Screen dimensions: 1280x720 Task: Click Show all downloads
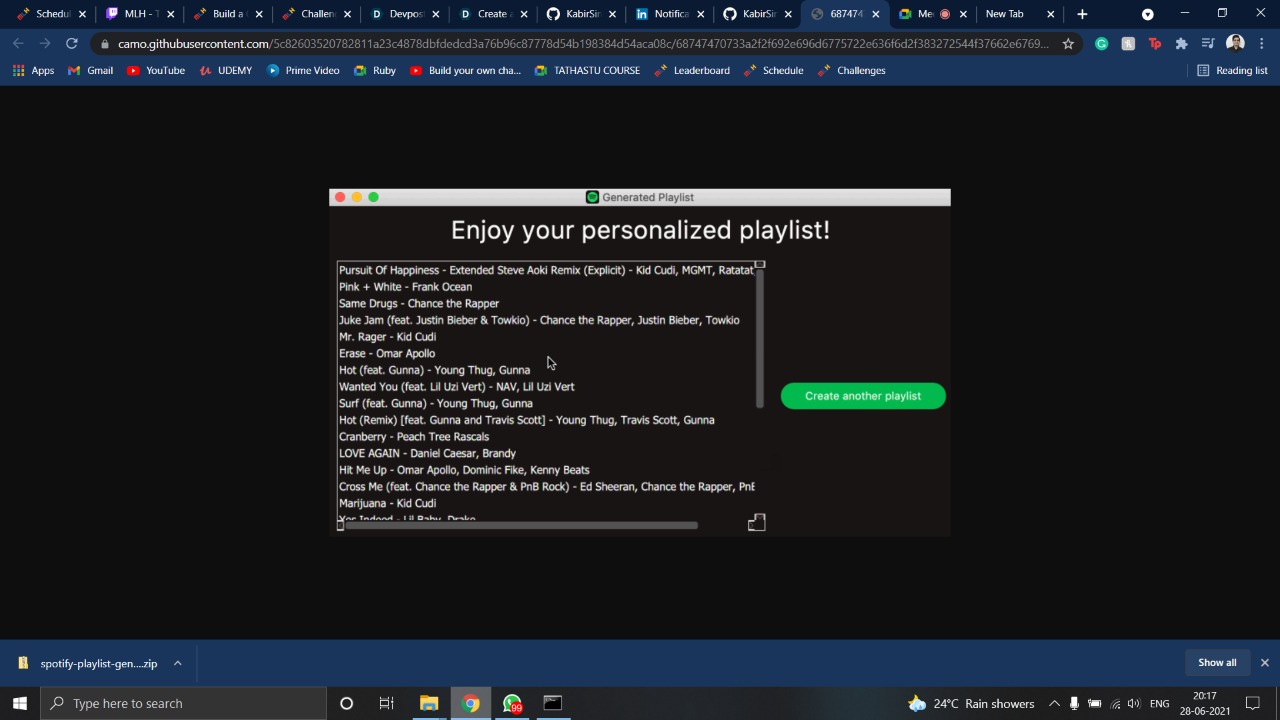(x=1217, y=663)
